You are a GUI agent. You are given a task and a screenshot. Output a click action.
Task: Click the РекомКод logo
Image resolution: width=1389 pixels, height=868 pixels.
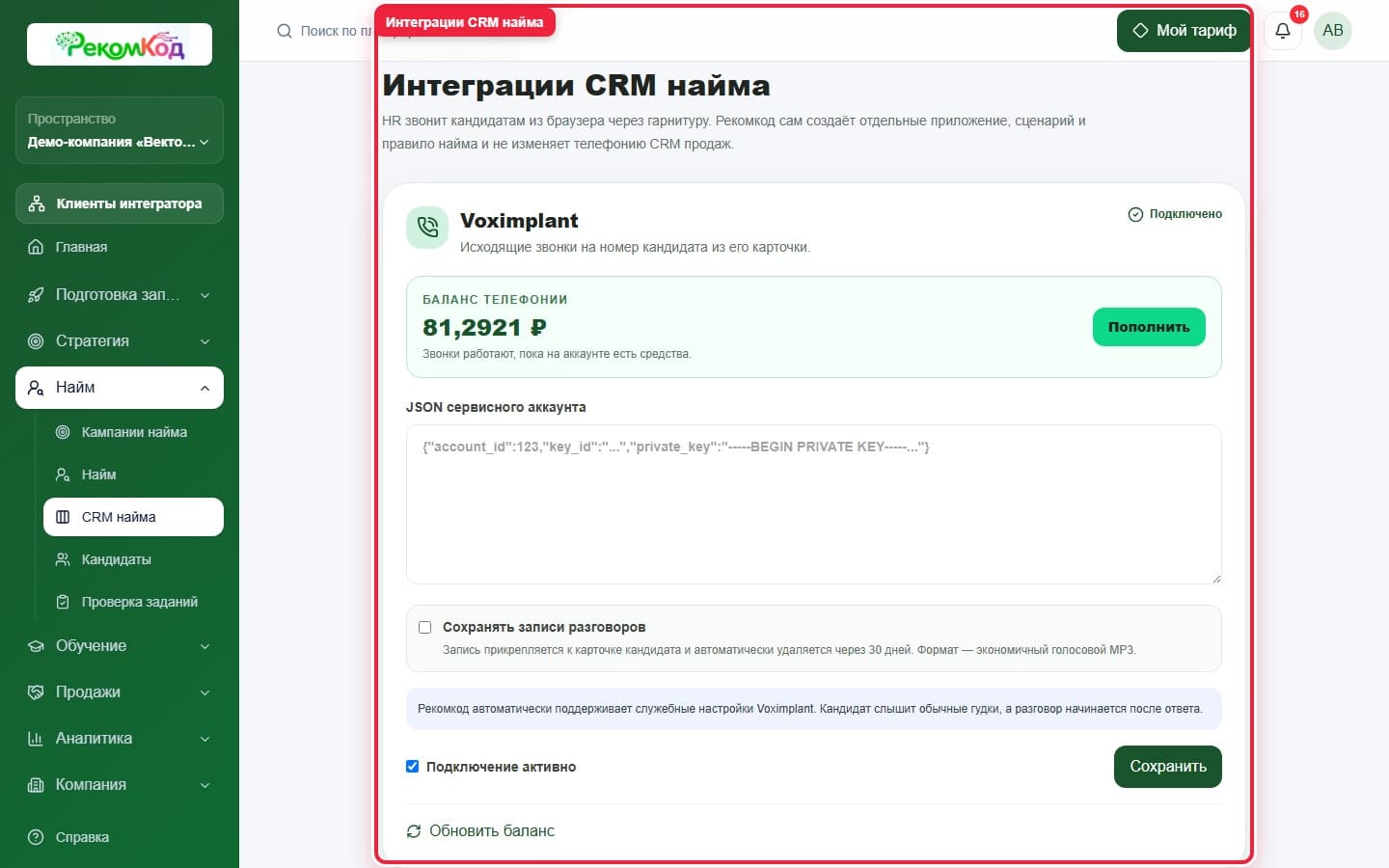[x=120, y=44]
